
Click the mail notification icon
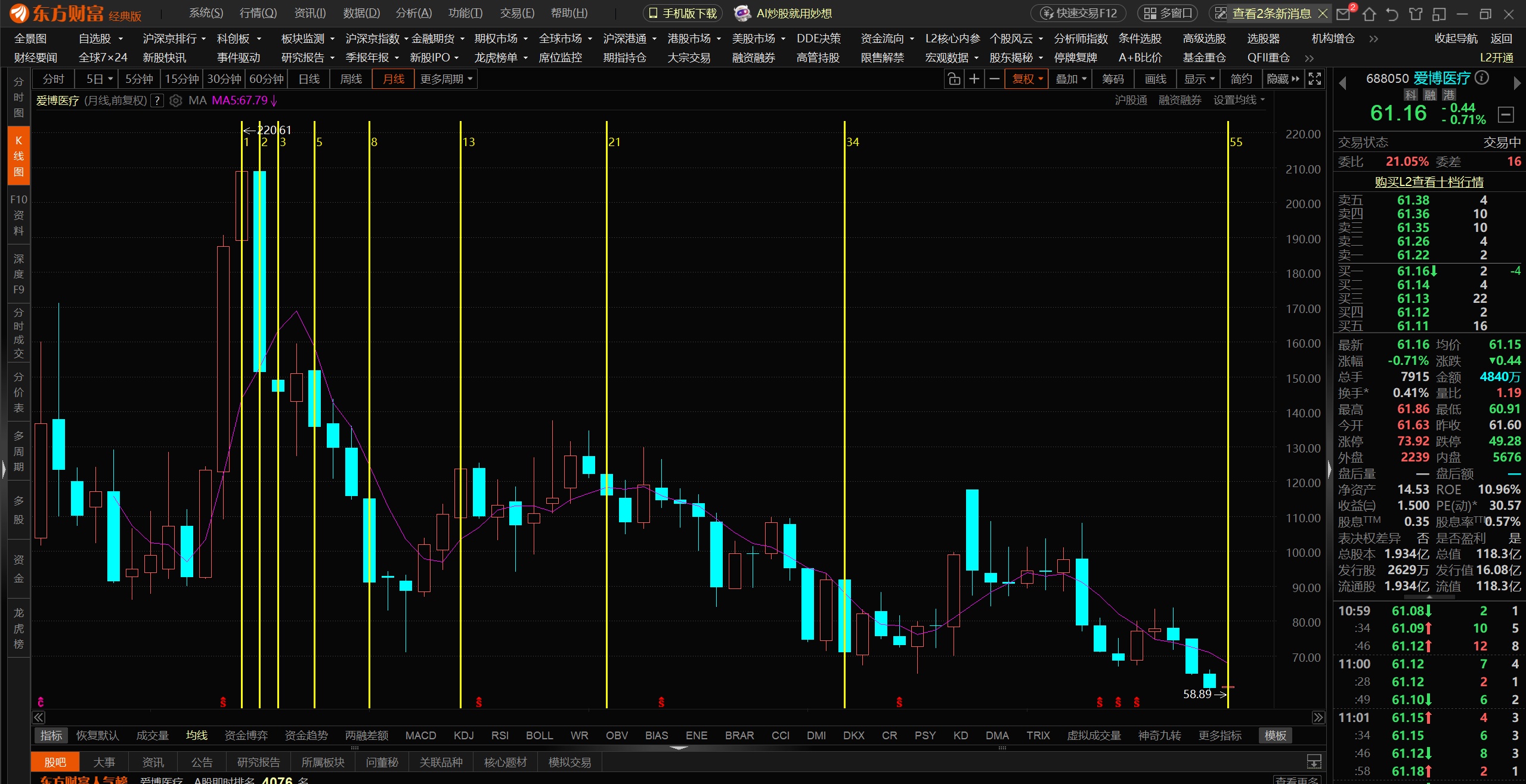[x=1343, y=13]
